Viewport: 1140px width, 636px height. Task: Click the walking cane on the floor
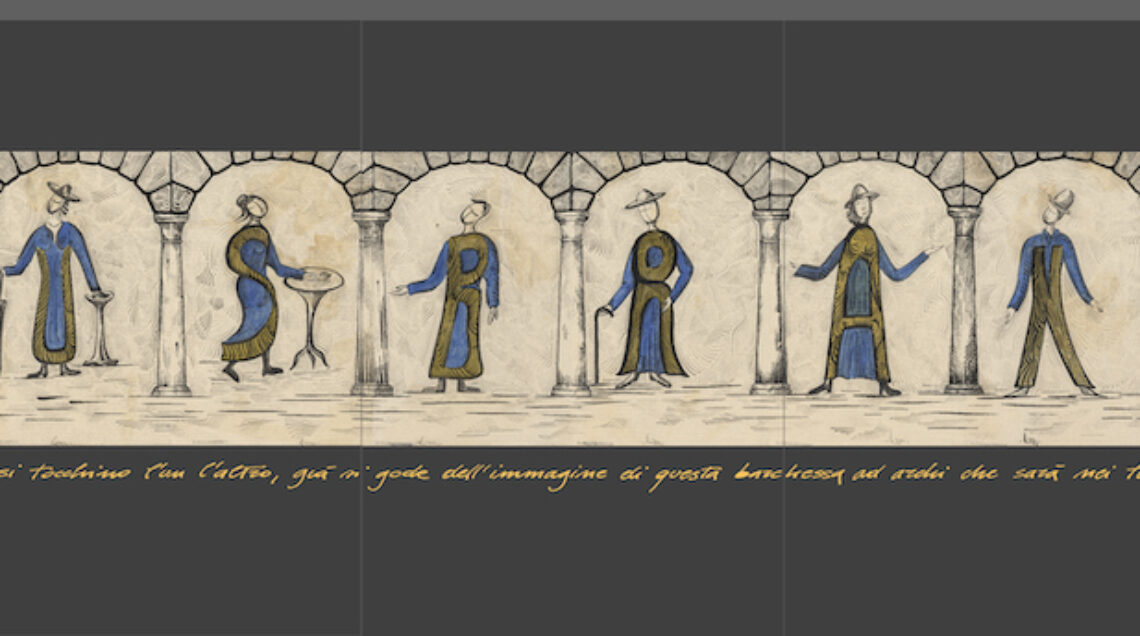click(599, 345)
